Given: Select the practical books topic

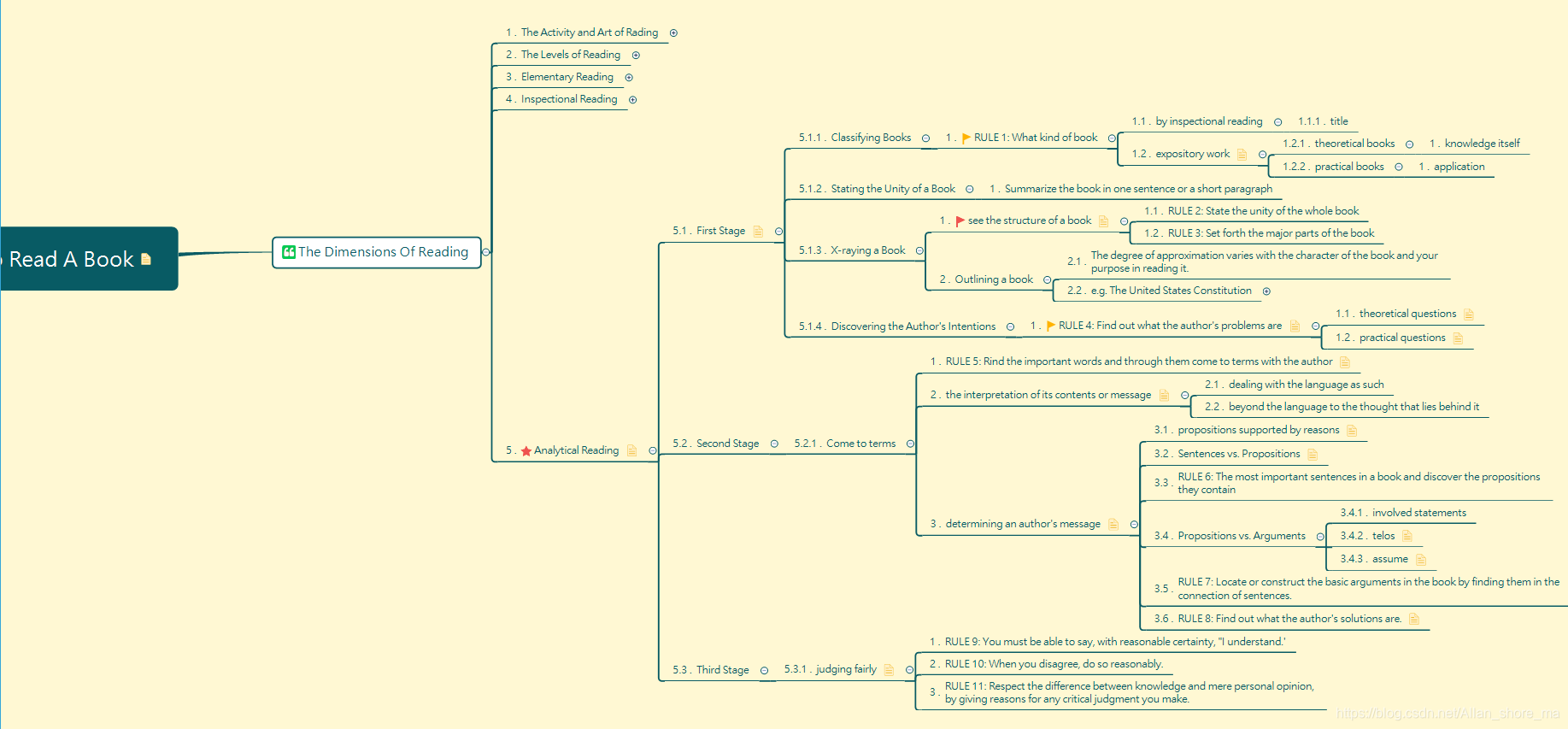Looking at the screenshot, I should click(1333, 167).
